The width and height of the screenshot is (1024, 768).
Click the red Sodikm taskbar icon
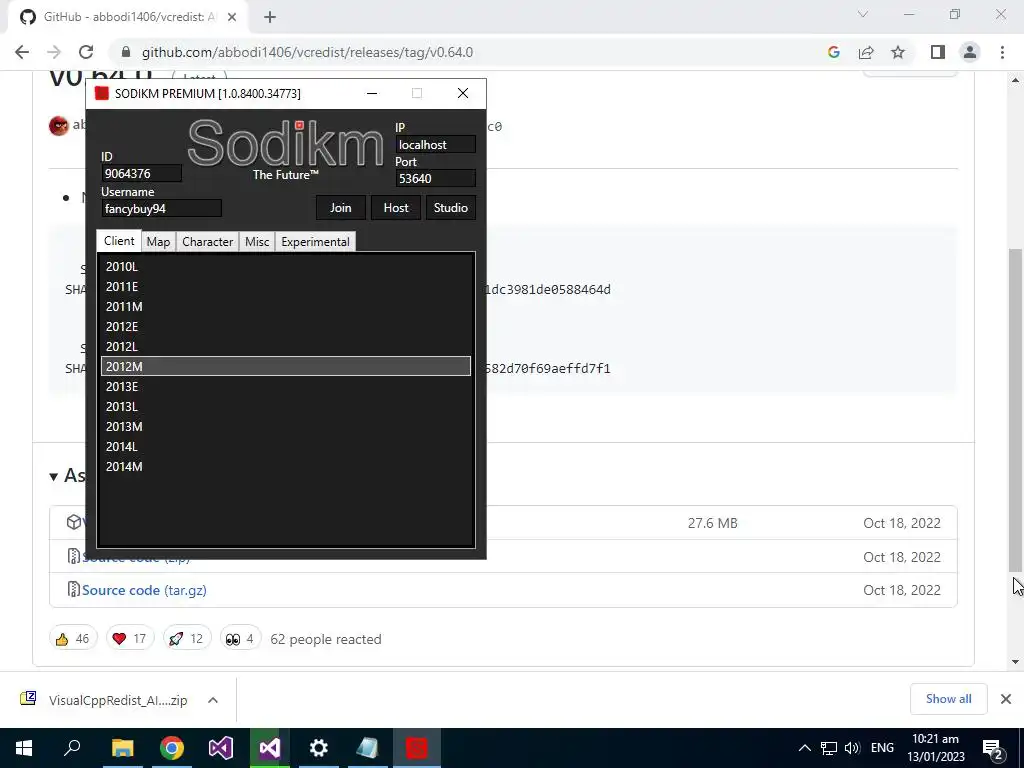[417, 748]
